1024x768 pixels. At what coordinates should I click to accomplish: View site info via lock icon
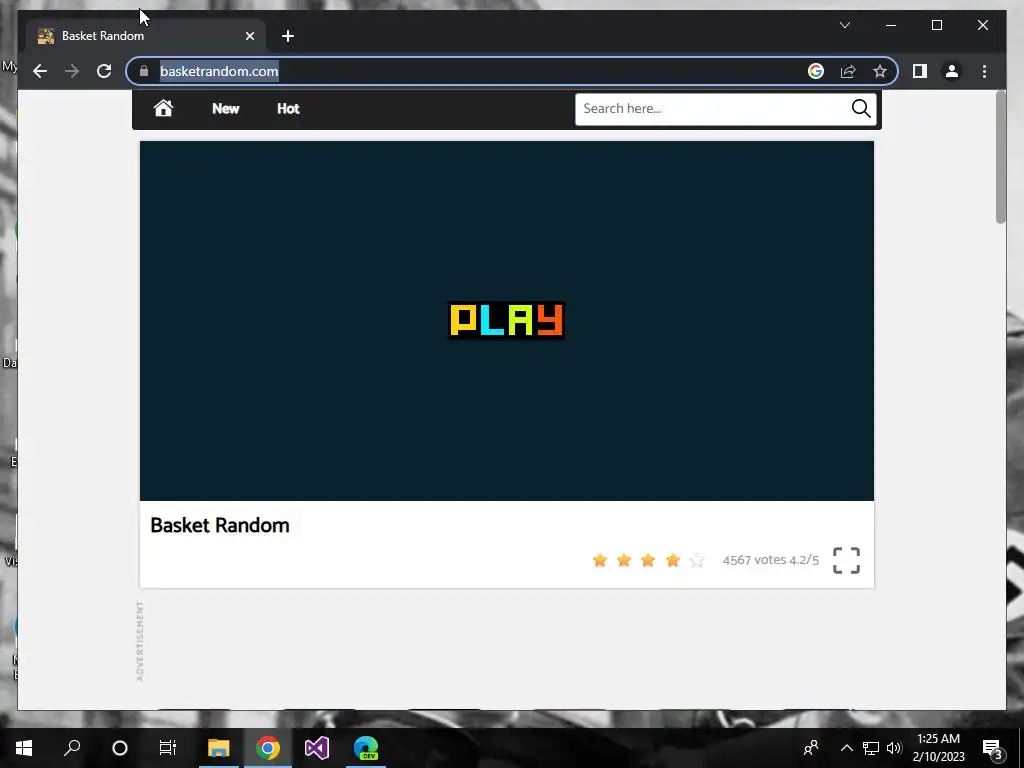pos(144,71)
